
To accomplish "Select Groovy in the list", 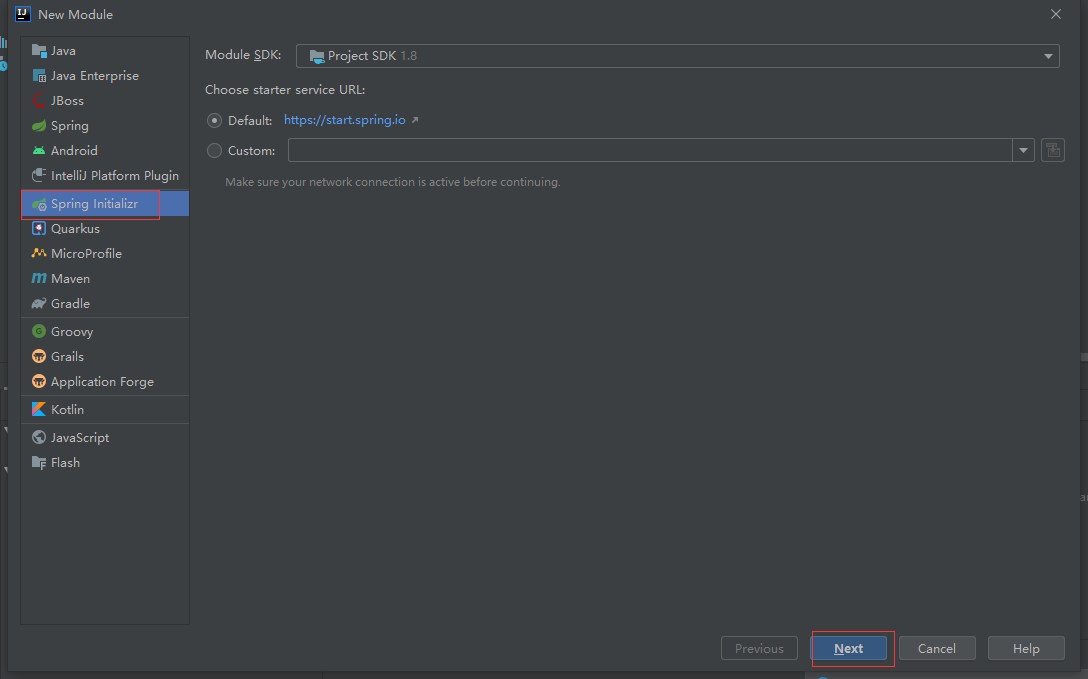I will click(105, 332).
